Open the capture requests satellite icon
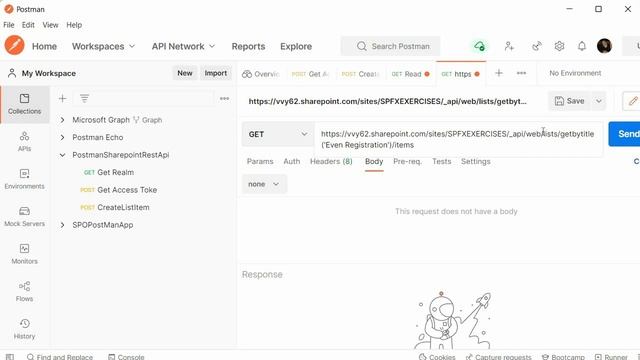 (x=537, y=46)
